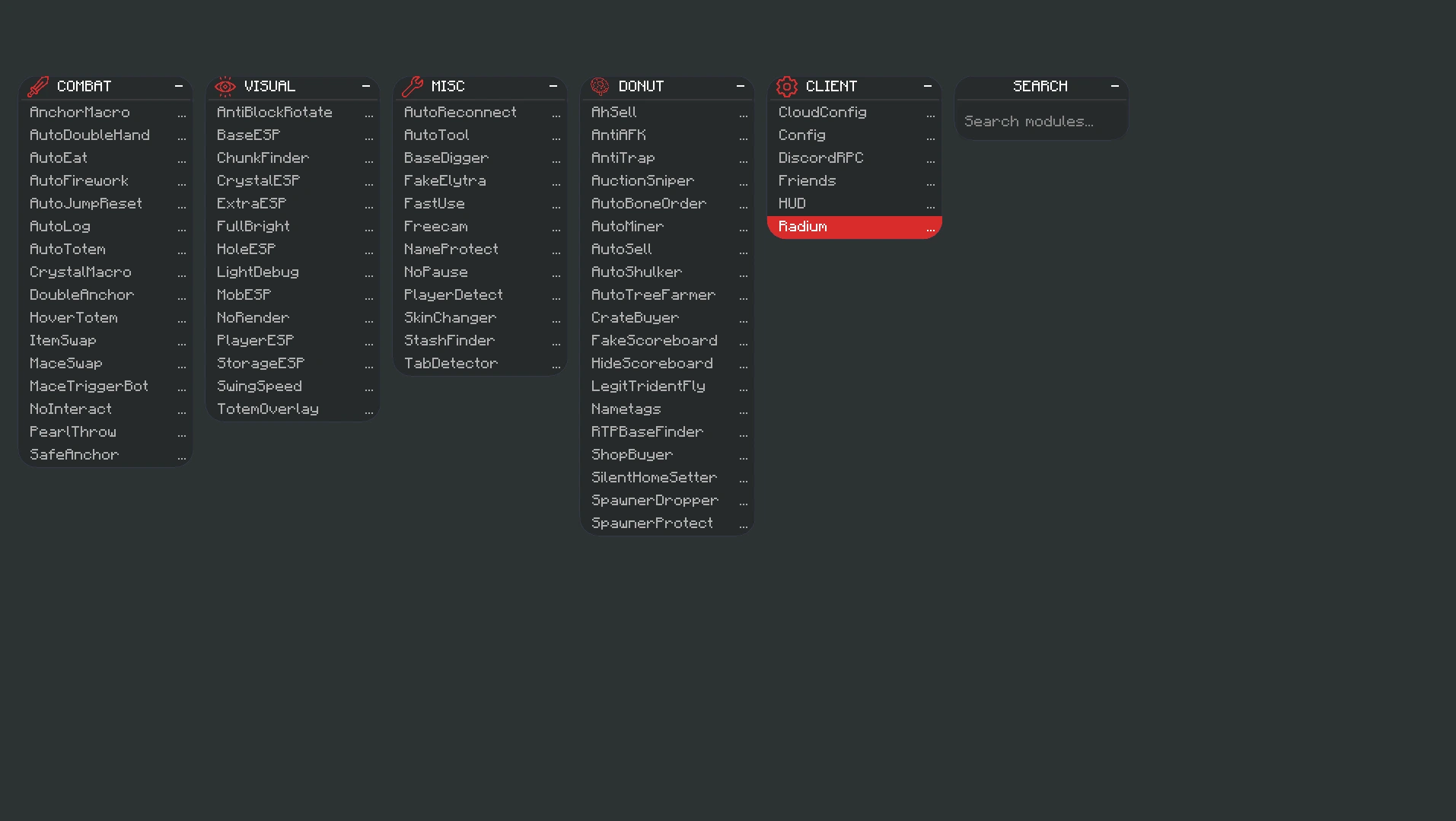
Task: Collapse the SEARCH panel
Action: 1114,86
